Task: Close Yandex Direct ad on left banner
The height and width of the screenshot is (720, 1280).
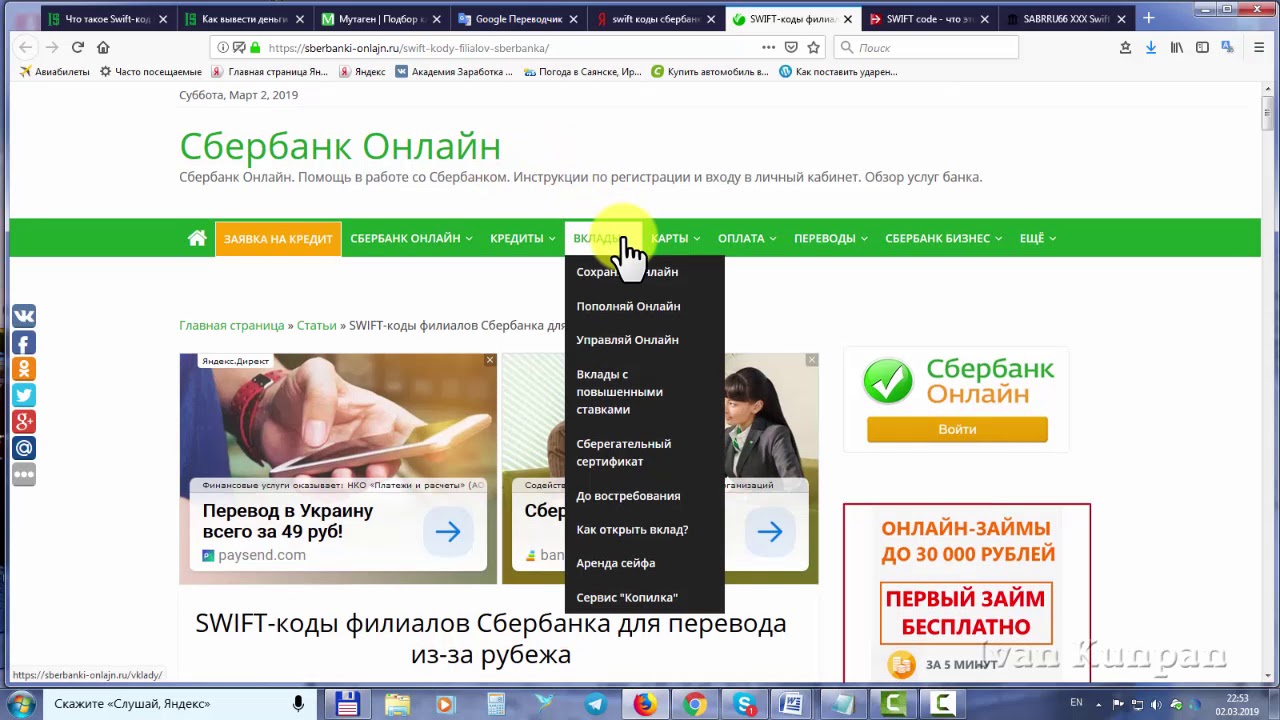Action: (x=490, y=360)
